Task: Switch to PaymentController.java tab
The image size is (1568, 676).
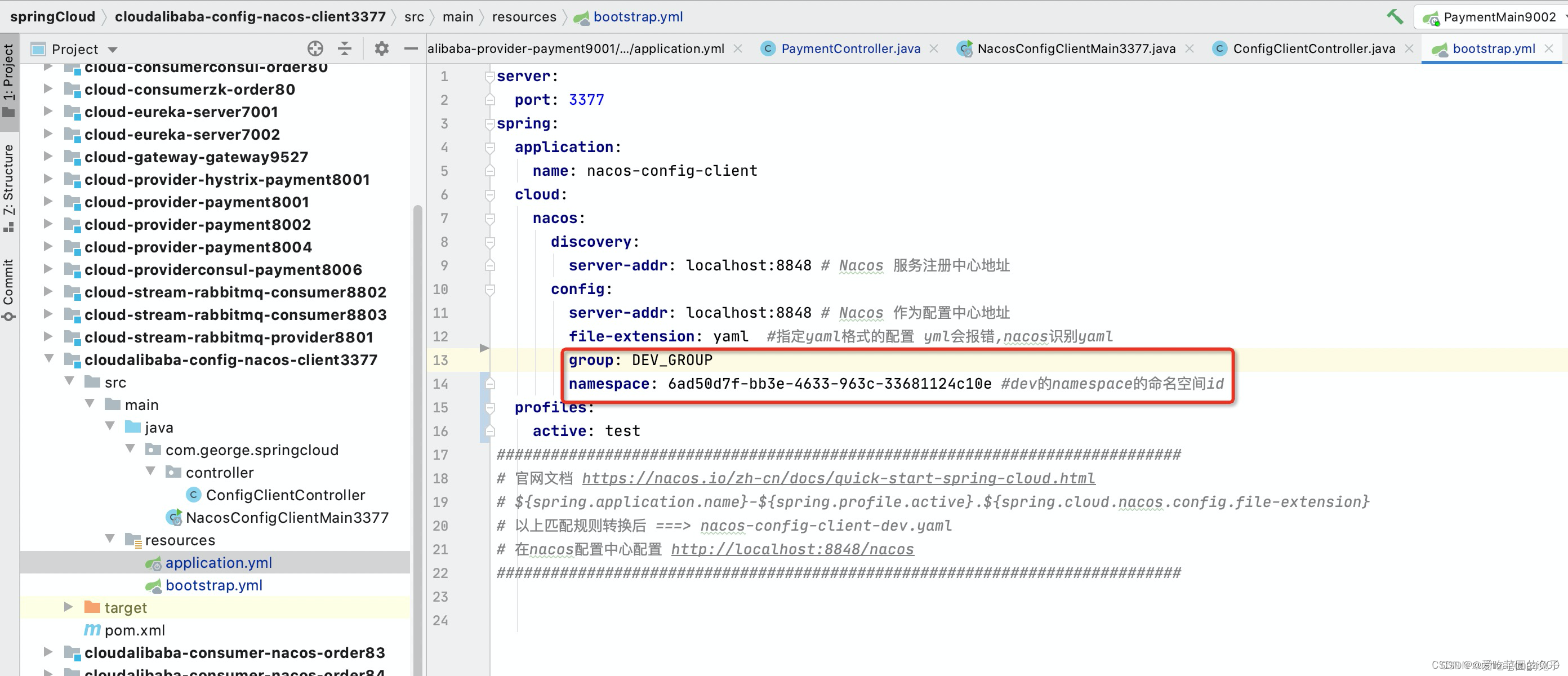Action: [x=850, y=48]
